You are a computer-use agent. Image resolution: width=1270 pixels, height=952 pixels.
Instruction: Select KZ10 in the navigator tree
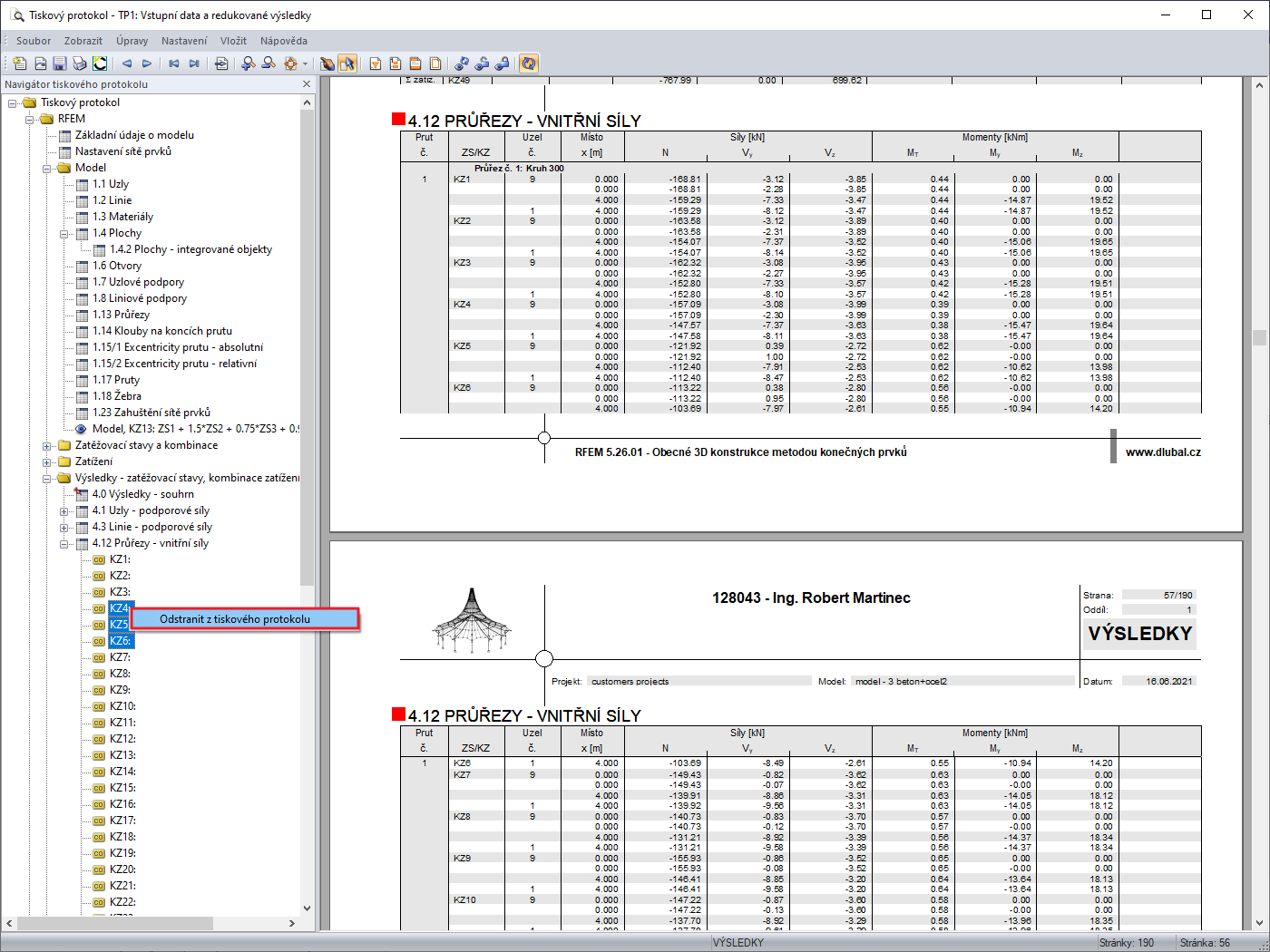point(122,706)
